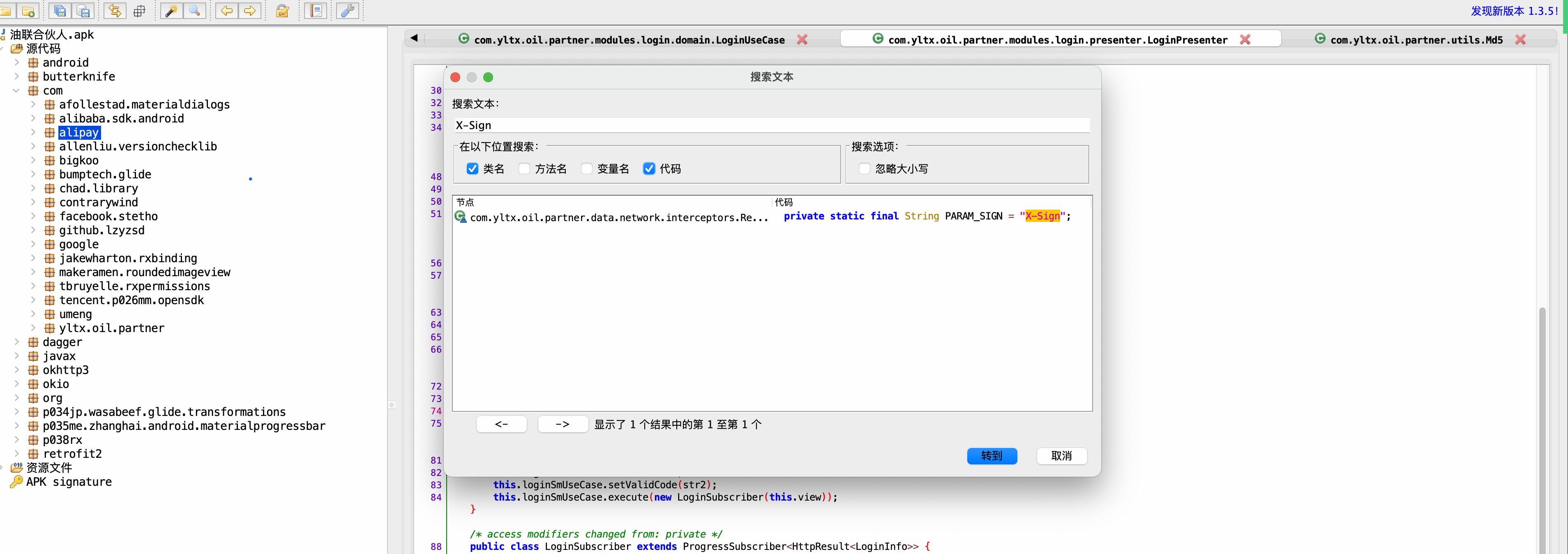Enable the 方法名 search option
This screenshot has width=1568, height=554.
click(524, 169)
